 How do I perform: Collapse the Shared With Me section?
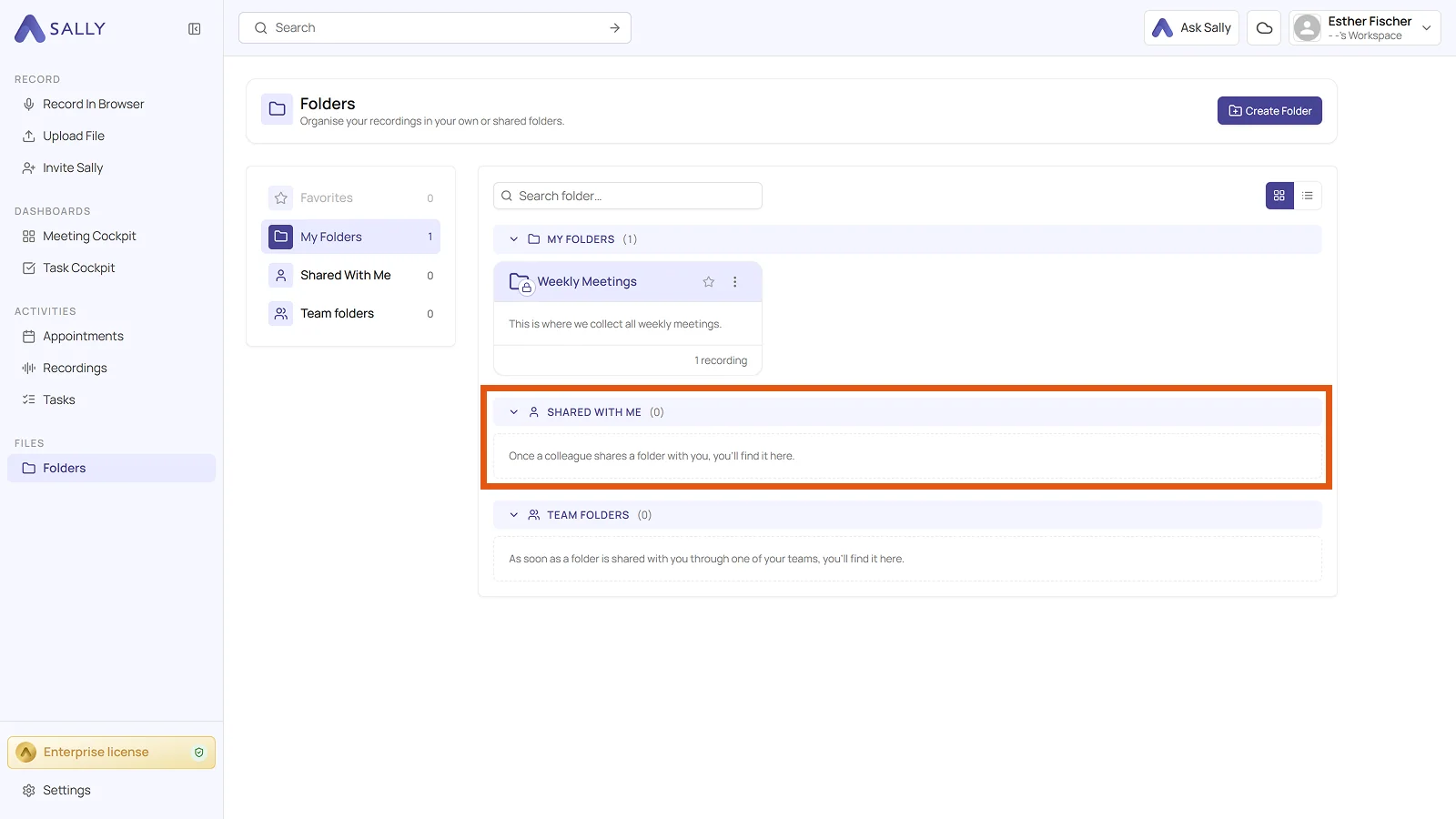(514, 412)
